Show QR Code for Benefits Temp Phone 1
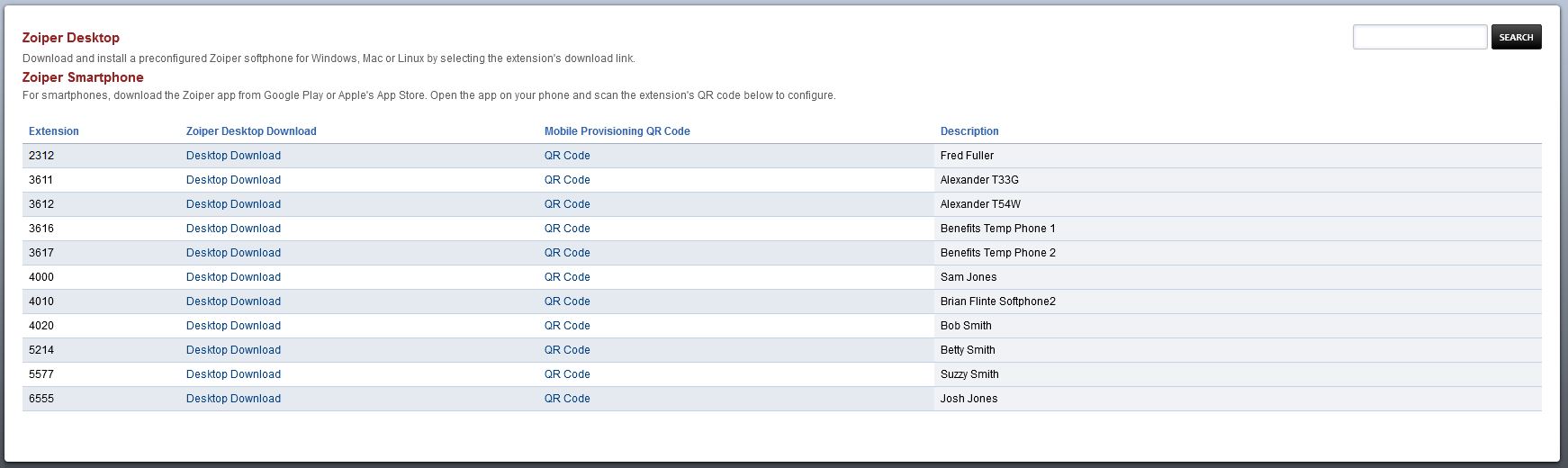This screenshot has height=468, width=1568. [567, 229]
